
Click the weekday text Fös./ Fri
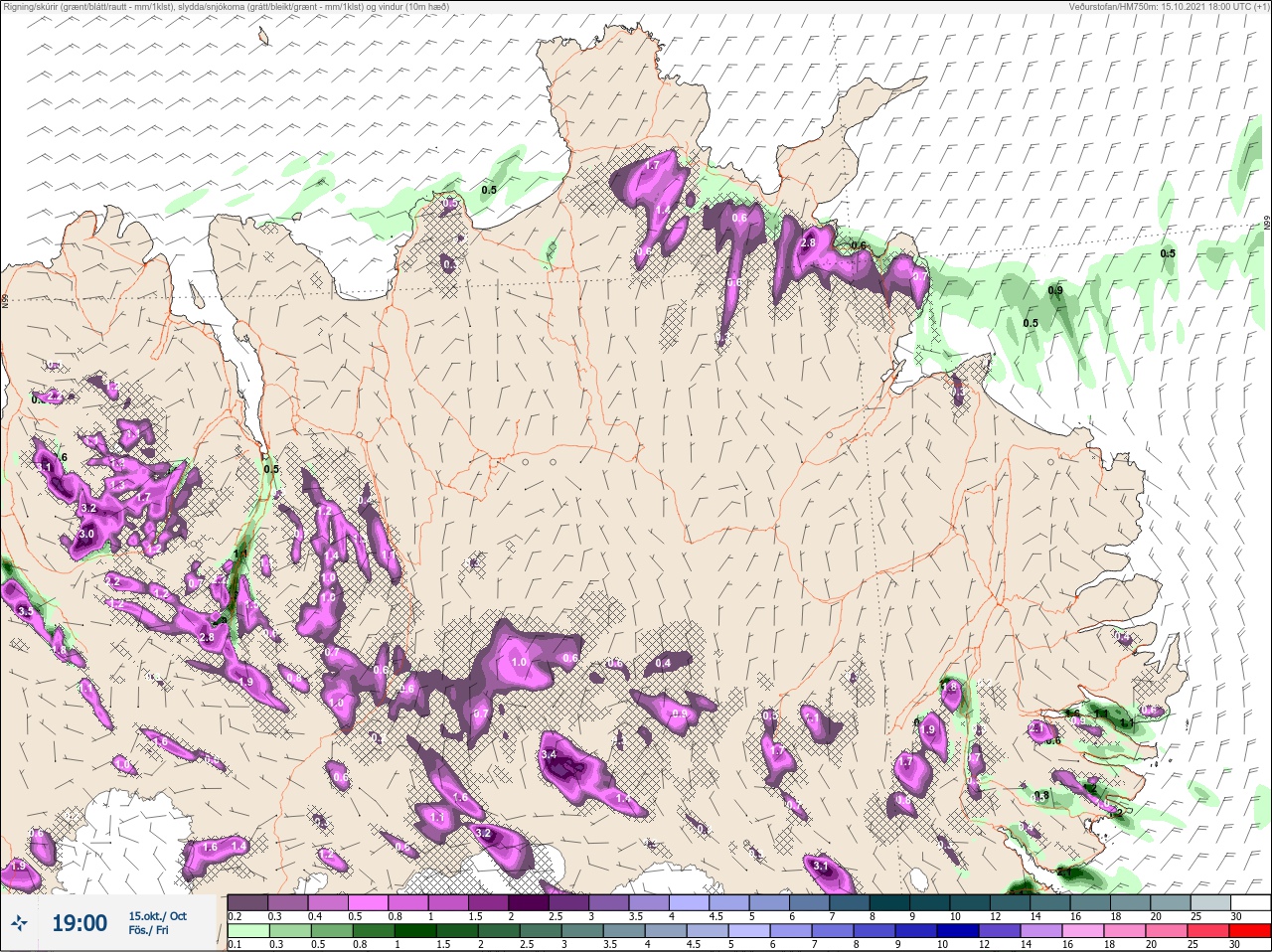pos(148,931)
